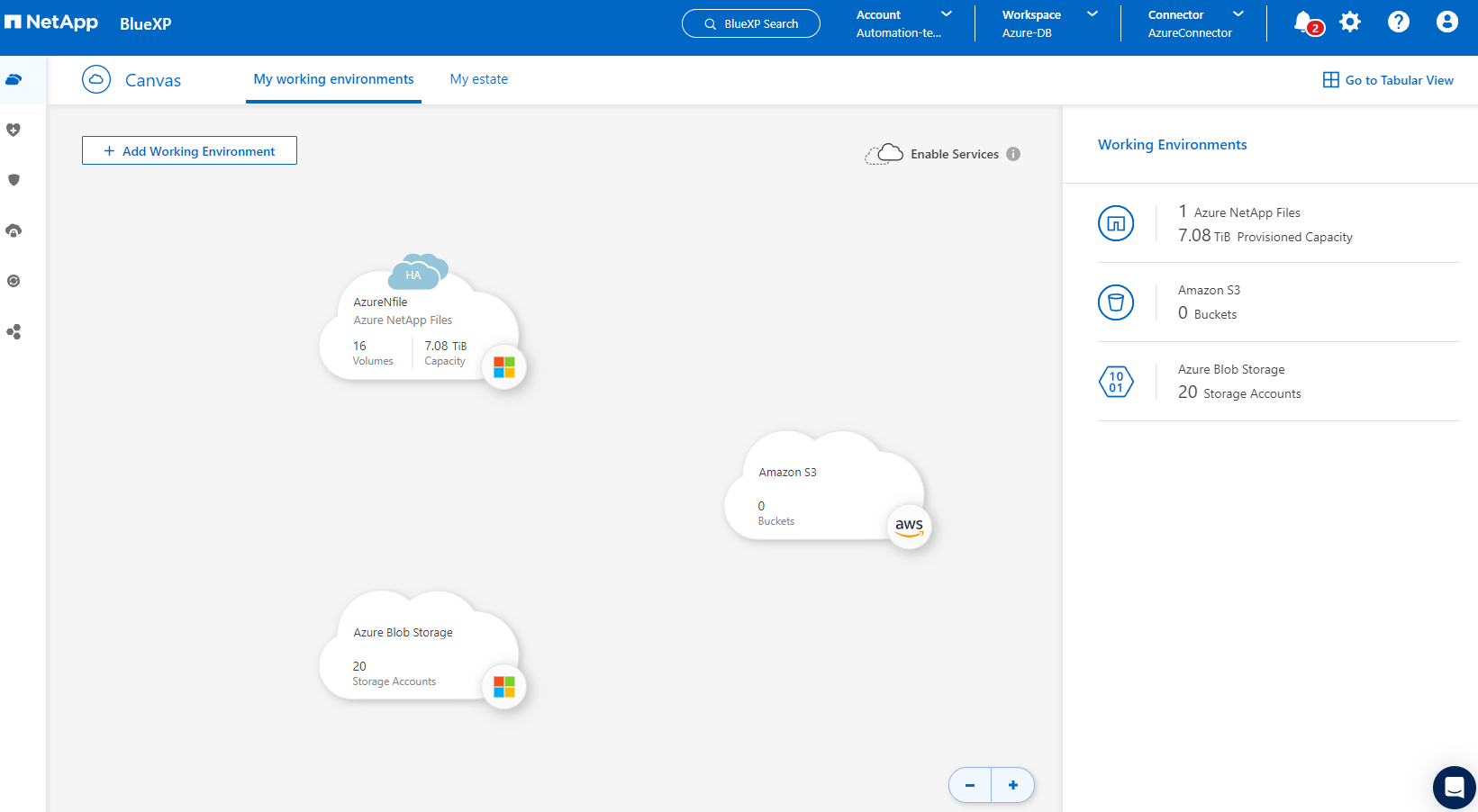The image size is (1478, 812).
Task: Open the settings gear icon
Action: (x=1349, y=23)
